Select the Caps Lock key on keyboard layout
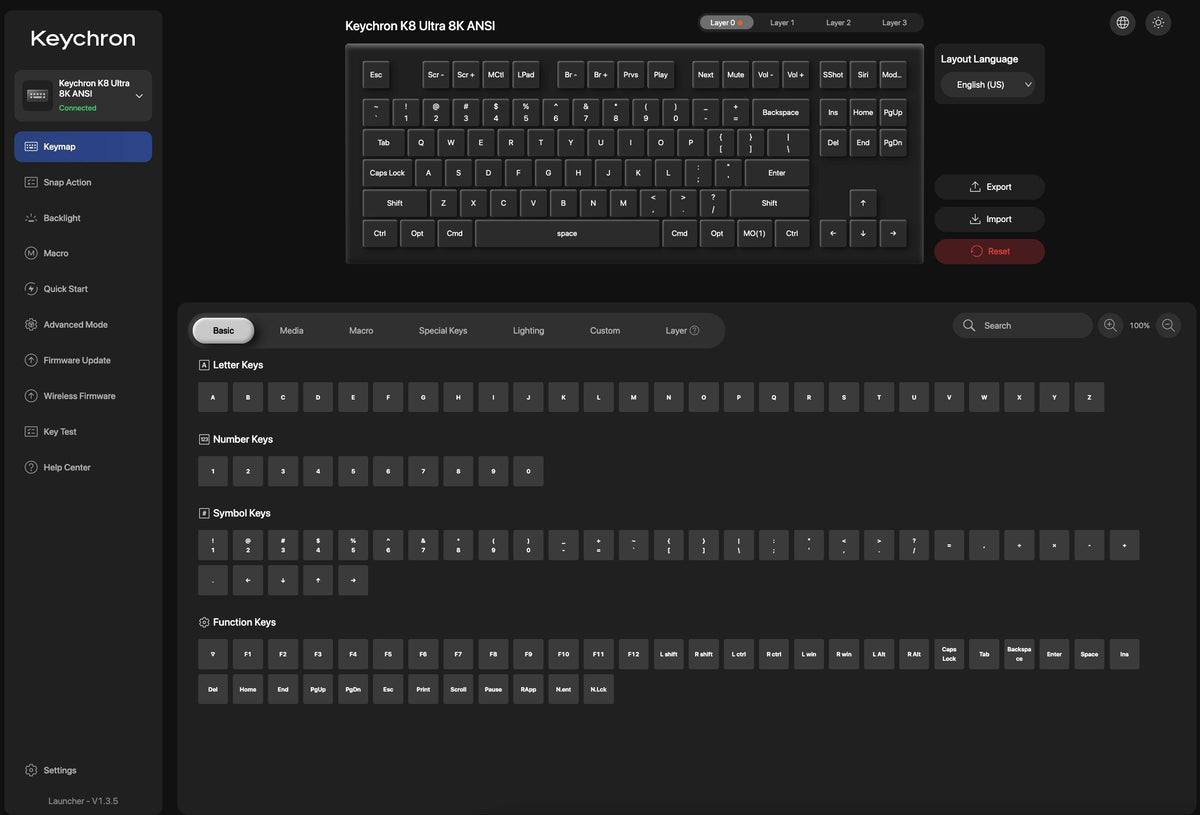This screenshot has width=1200, height=815. pyautogui.click(x=388, y=173)
